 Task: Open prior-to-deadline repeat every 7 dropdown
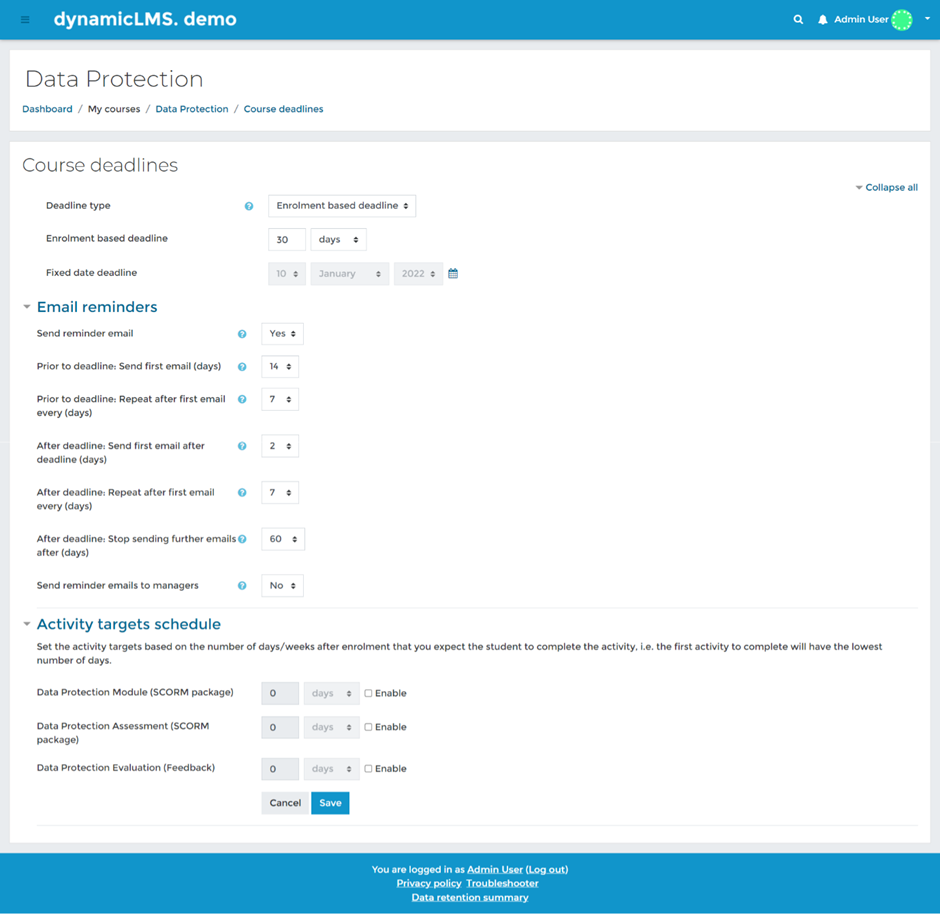click(x=280, y=399)
